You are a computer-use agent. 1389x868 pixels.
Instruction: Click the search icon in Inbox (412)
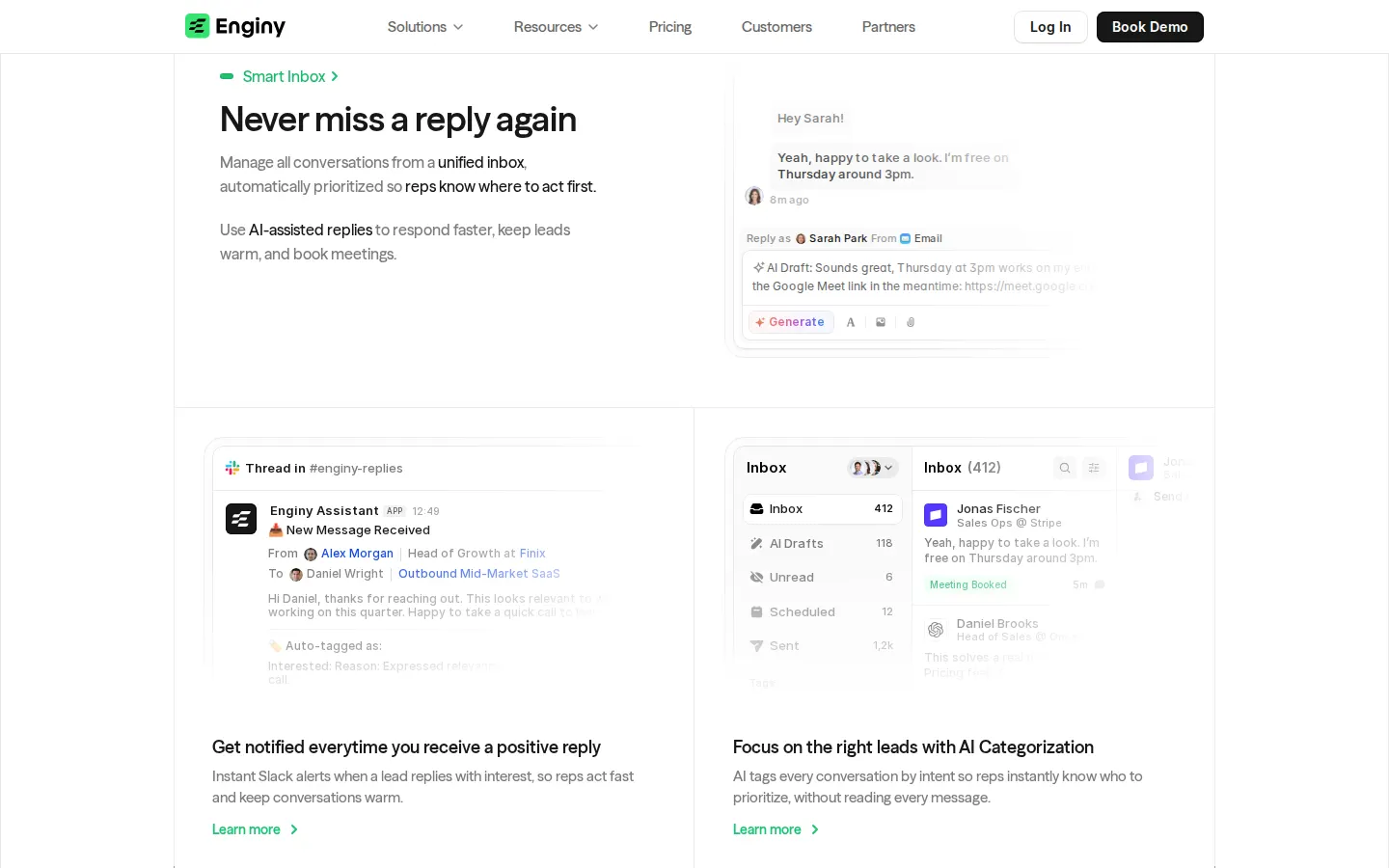tap(1065, 468)
